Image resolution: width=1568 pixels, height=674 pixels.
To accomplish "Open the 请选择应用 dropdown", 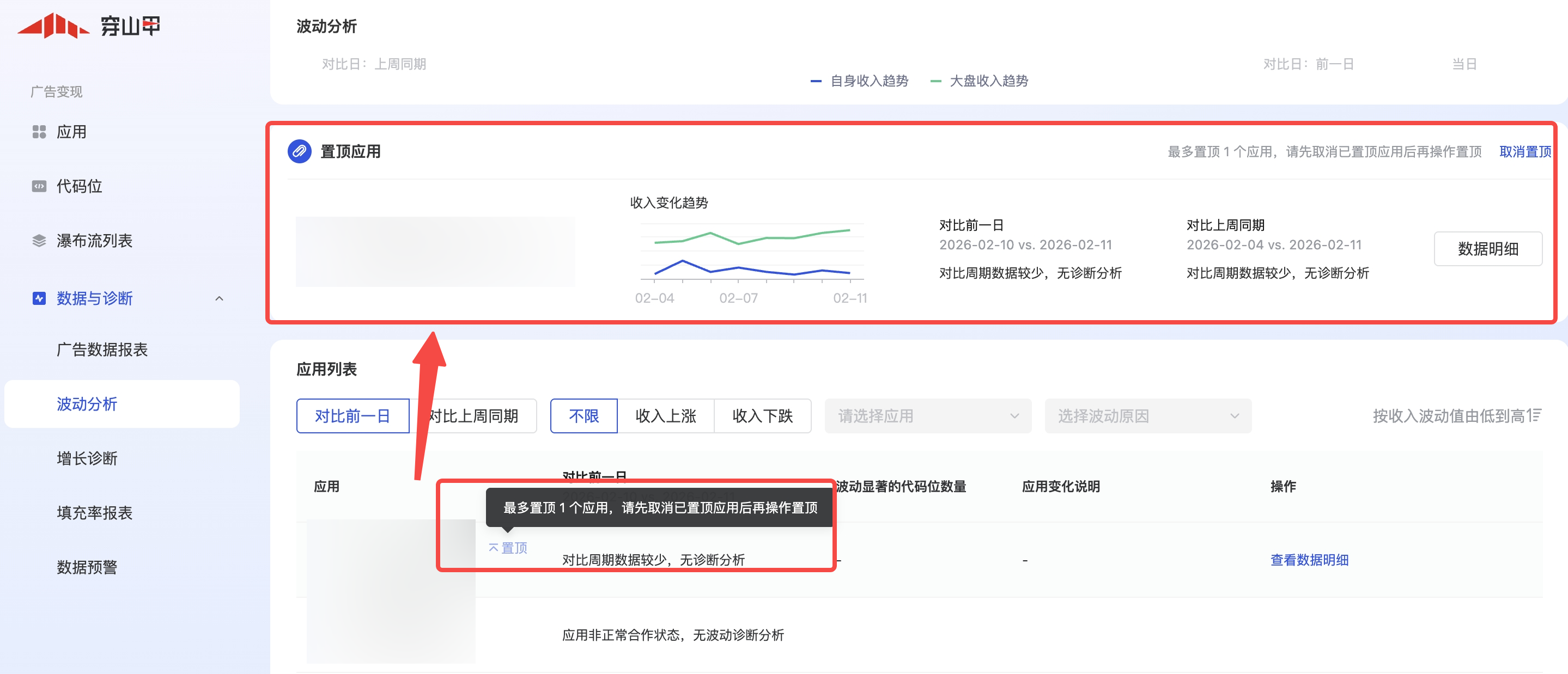I will [927, 416].
